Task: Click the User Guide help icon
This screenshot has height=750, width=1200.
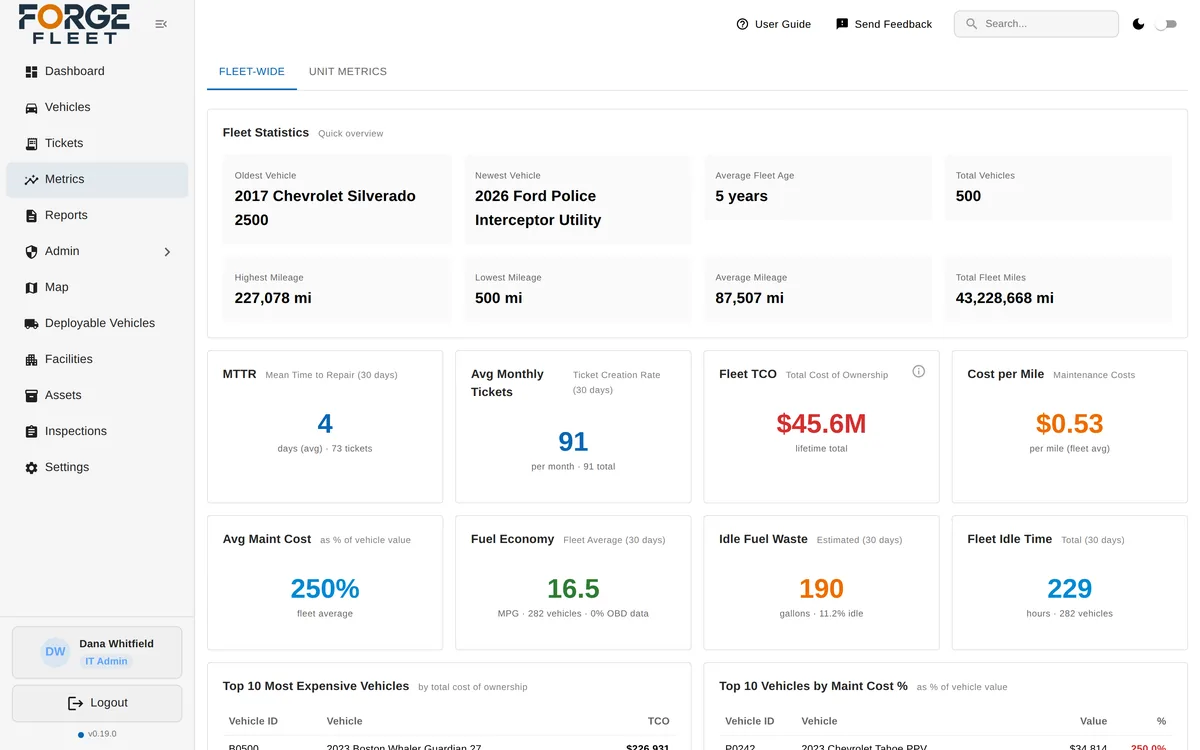Action: 742,24
